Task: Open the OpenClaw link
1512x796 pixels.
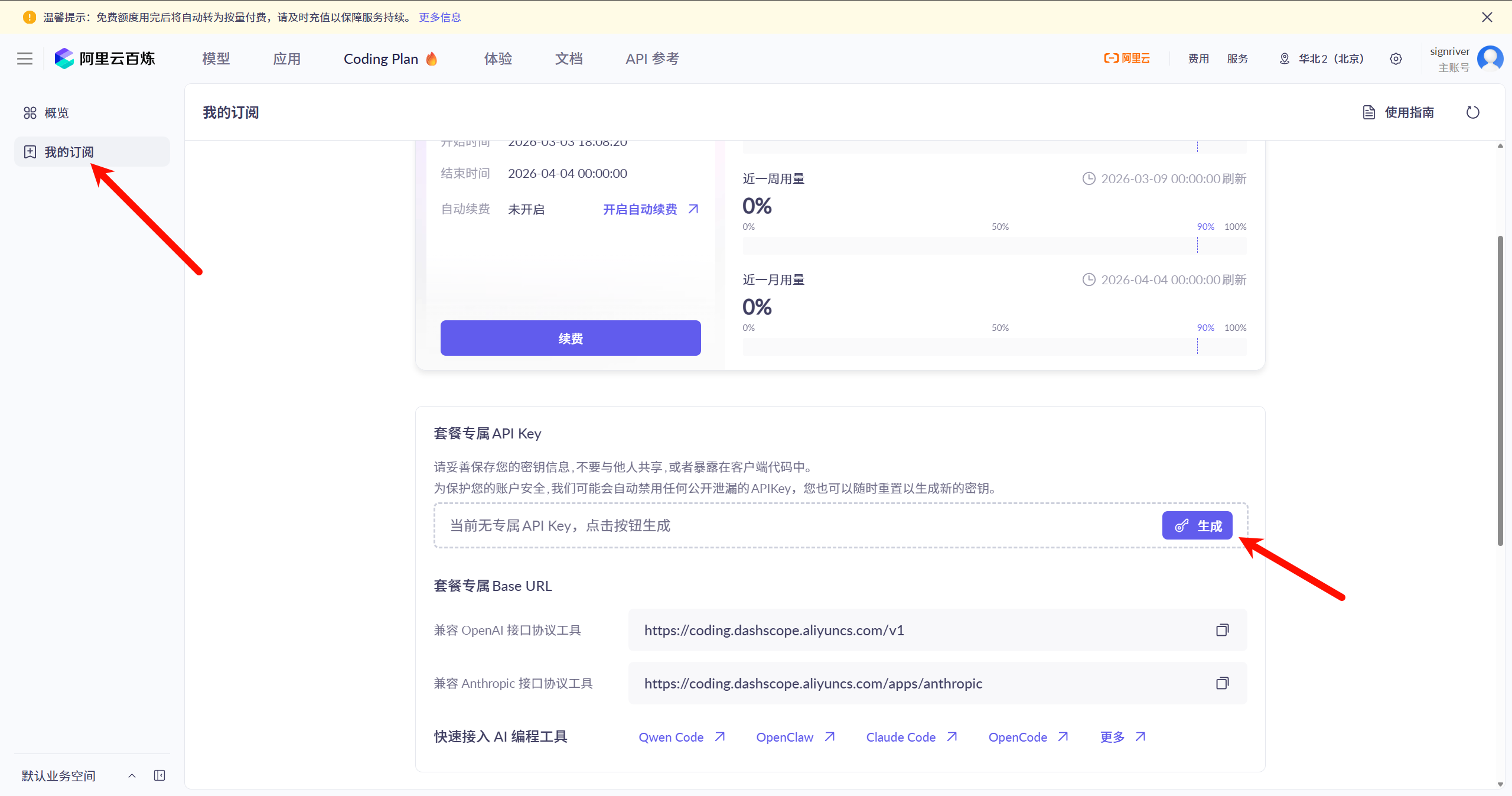Action: coord(796,737)
